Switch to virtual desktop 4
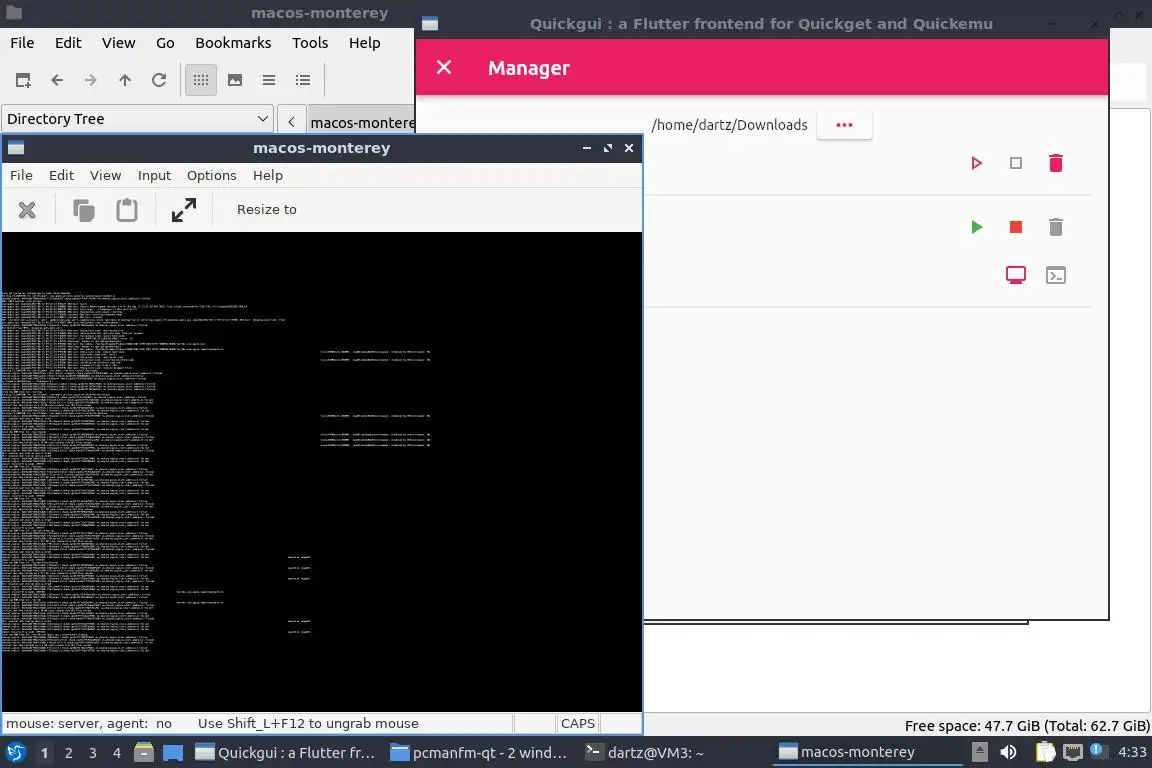Viewport: 1152px width, 768px height. pos(117,753)
